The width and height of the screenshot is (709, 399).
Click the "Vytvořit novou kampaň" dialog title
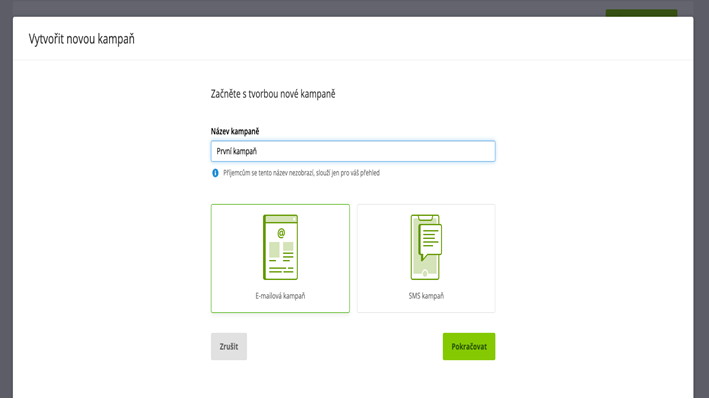[81, 39]
